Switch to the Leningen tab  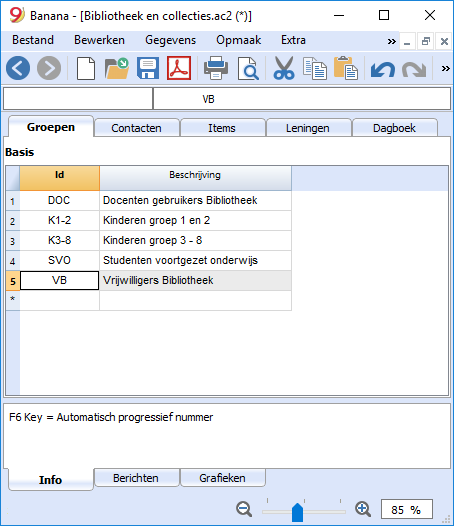point(308,128)
